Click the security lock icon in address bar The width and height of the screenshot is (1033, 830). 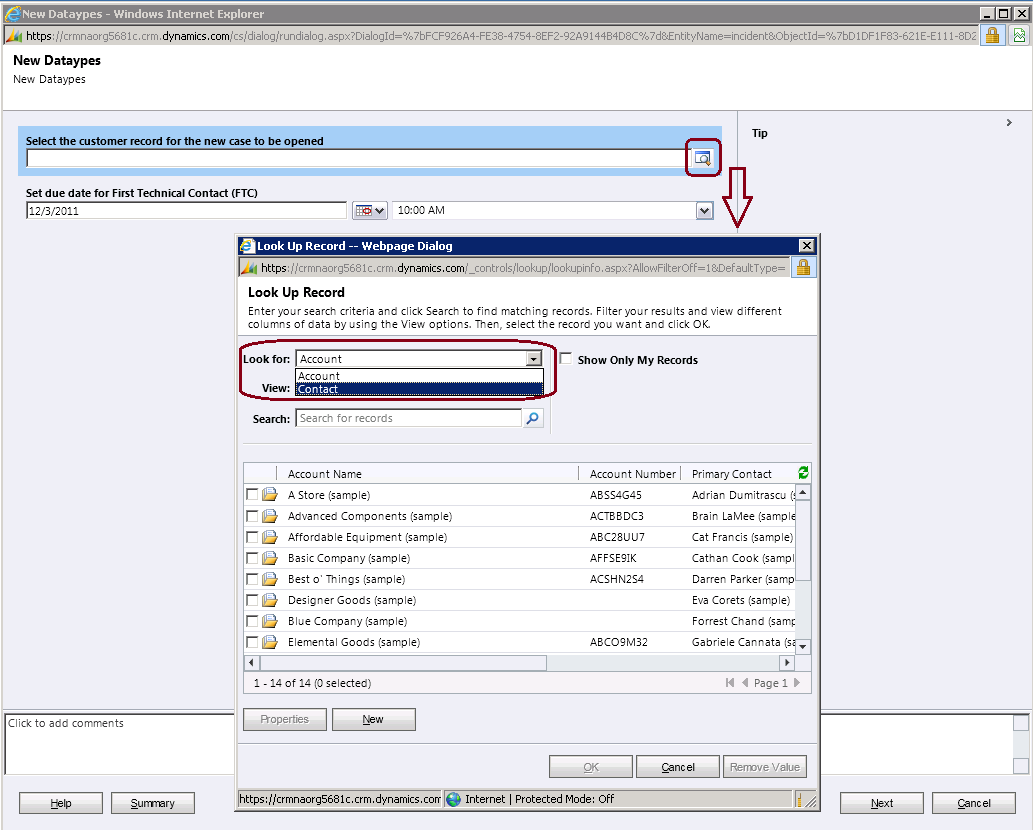[x=991, y=36]
